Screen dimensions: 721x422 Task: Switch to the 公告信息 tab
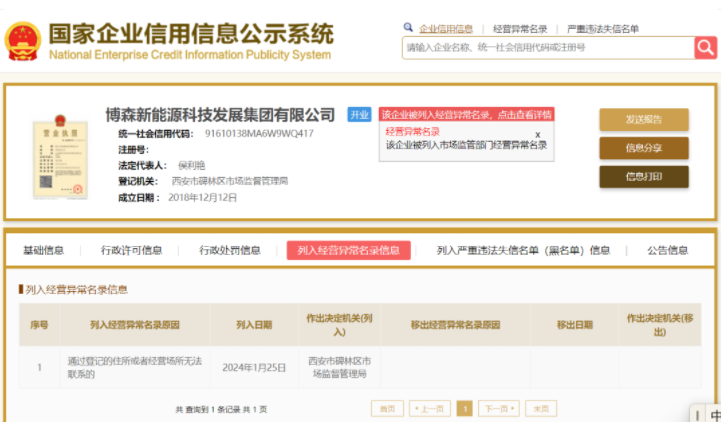[x=668, y=250]
